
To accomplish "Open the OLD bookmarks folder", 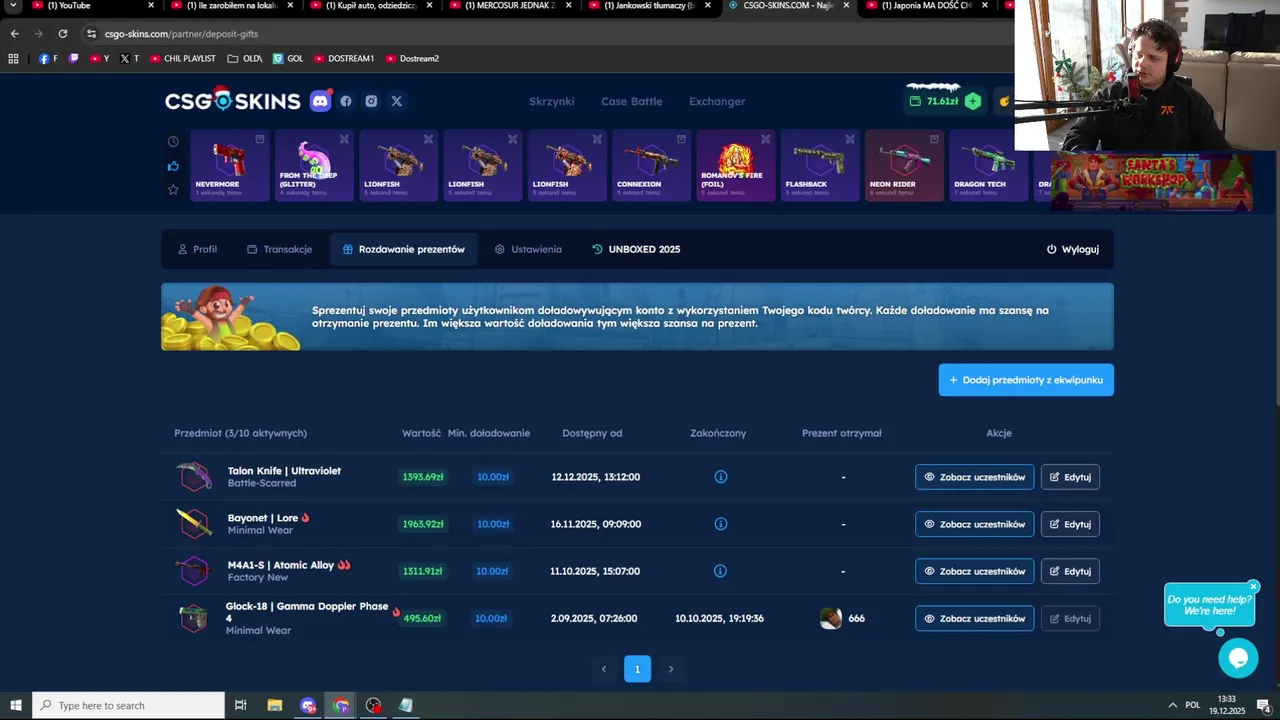I will pyautogui.click(x=245, y=59).
